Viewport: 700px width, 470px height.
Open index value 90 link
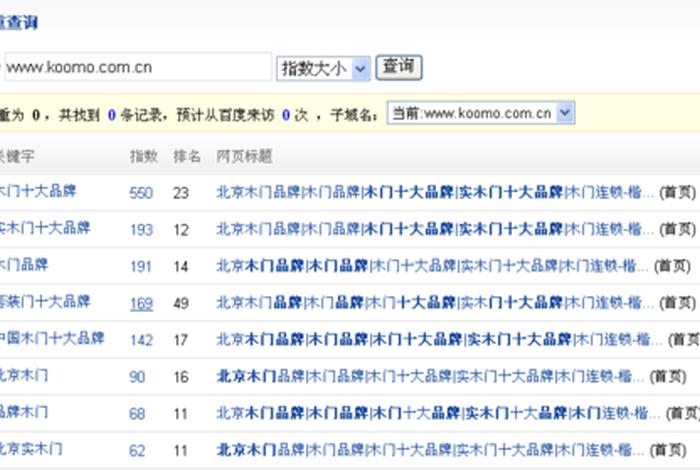[137, 377]
